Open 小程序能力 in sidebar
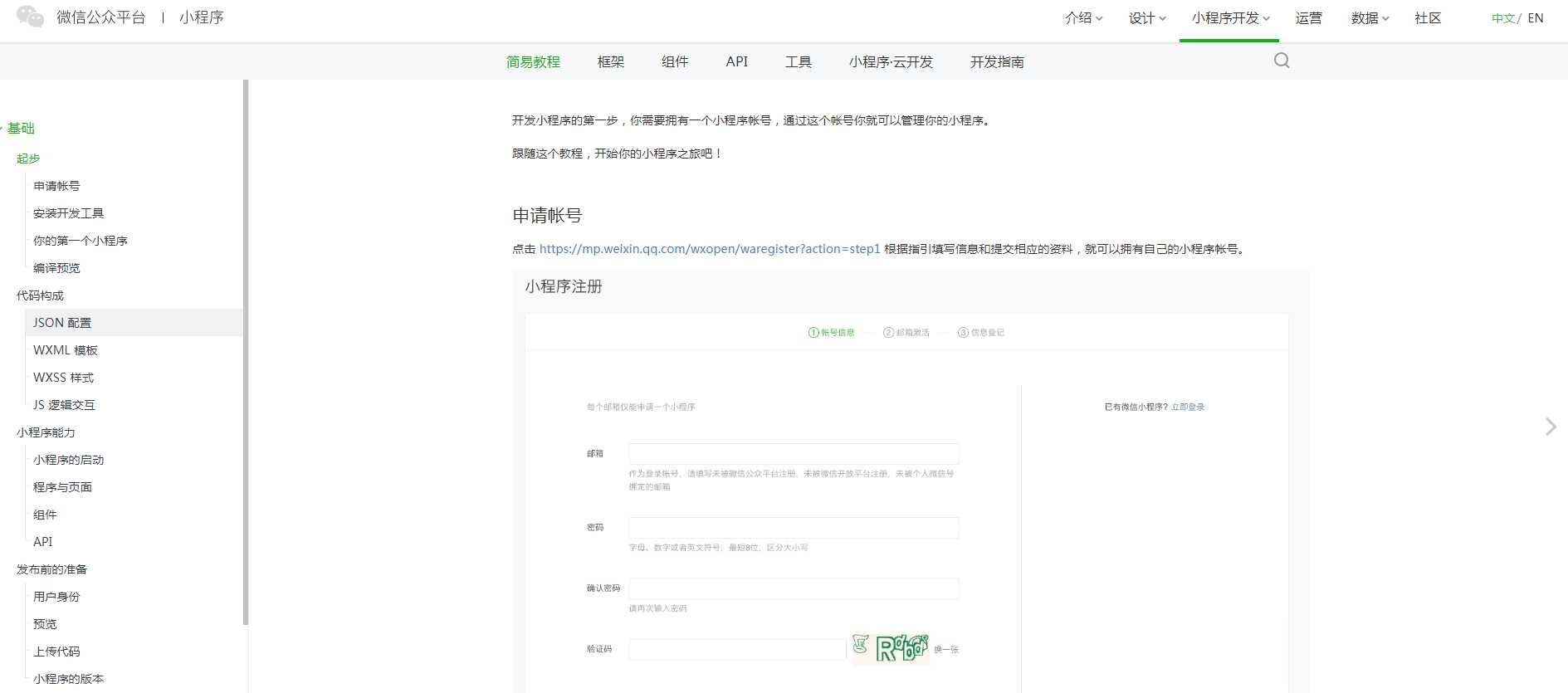The height and width of the screenshot is (693, 1568). tap(46, 432)
